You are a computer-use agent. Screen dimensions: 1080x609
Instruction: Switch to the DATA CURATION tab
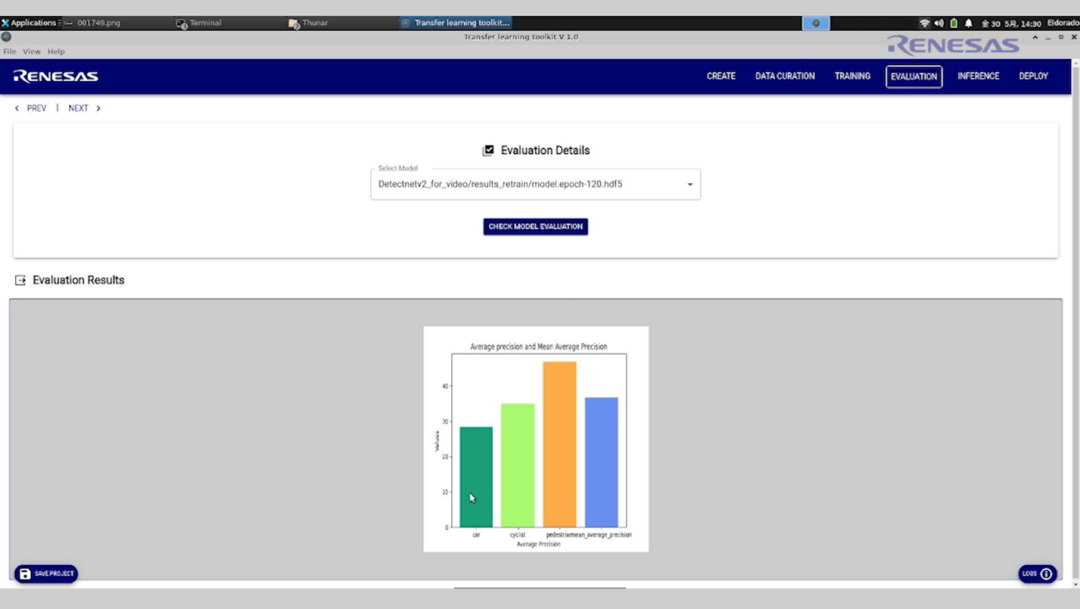[785, 76]
